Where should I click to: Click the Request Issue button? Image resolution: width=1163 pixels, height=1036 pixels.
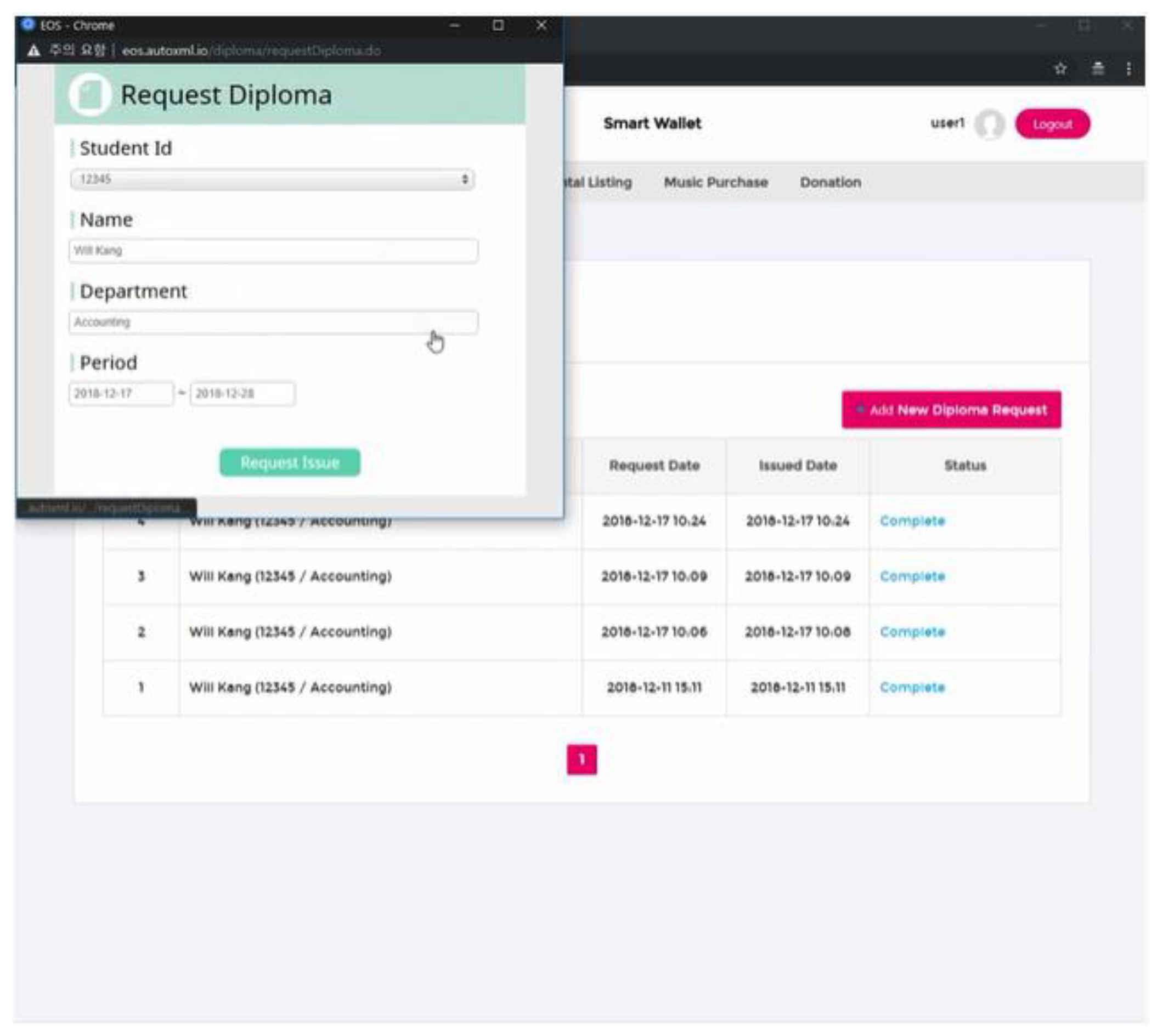[289, 462]
